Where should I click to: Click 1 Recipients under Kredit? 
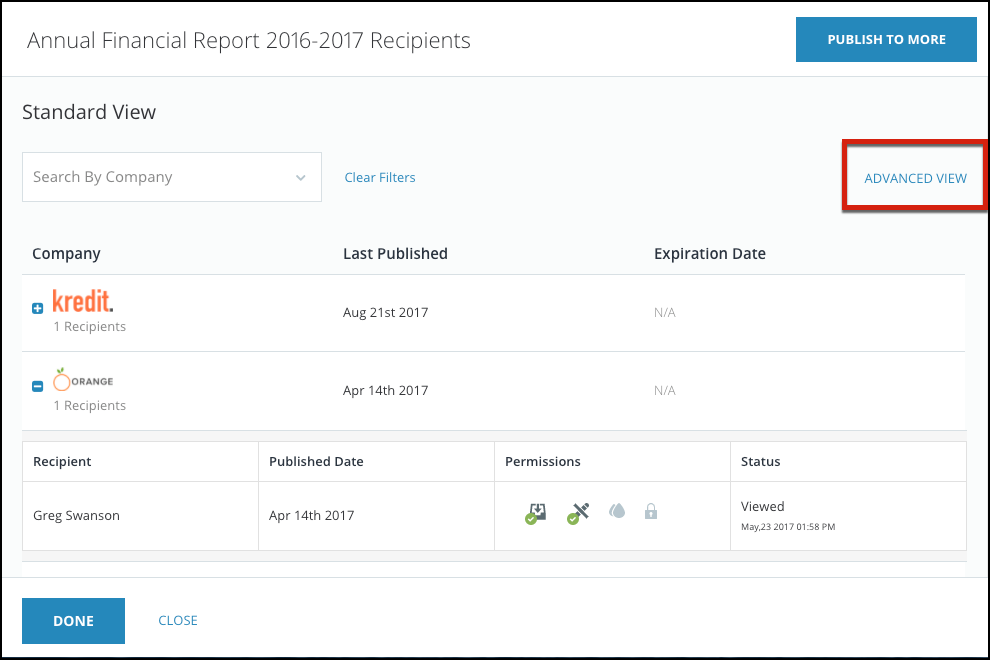pos(90,327)
